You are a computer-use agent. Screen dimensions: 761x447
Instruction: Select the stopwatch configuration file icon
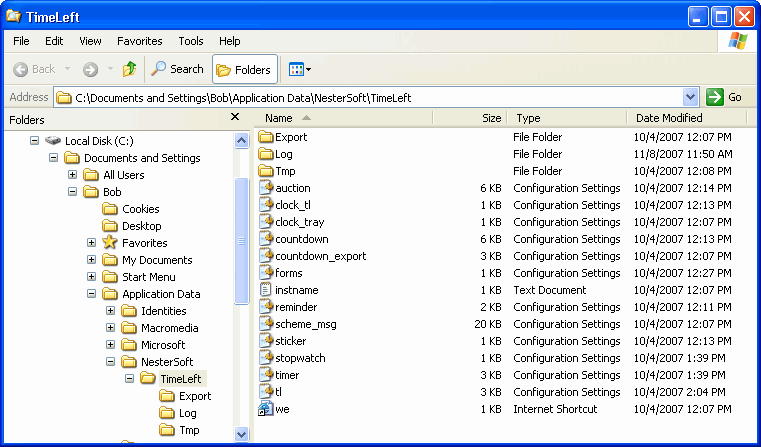(265, 358)
